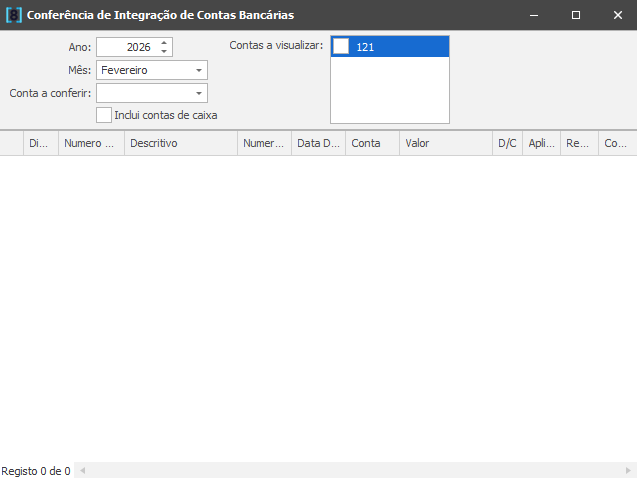The width and height of the screenshot is (637, 478).
Task: Click the application icon in the title bar
Action: point(13,15)
